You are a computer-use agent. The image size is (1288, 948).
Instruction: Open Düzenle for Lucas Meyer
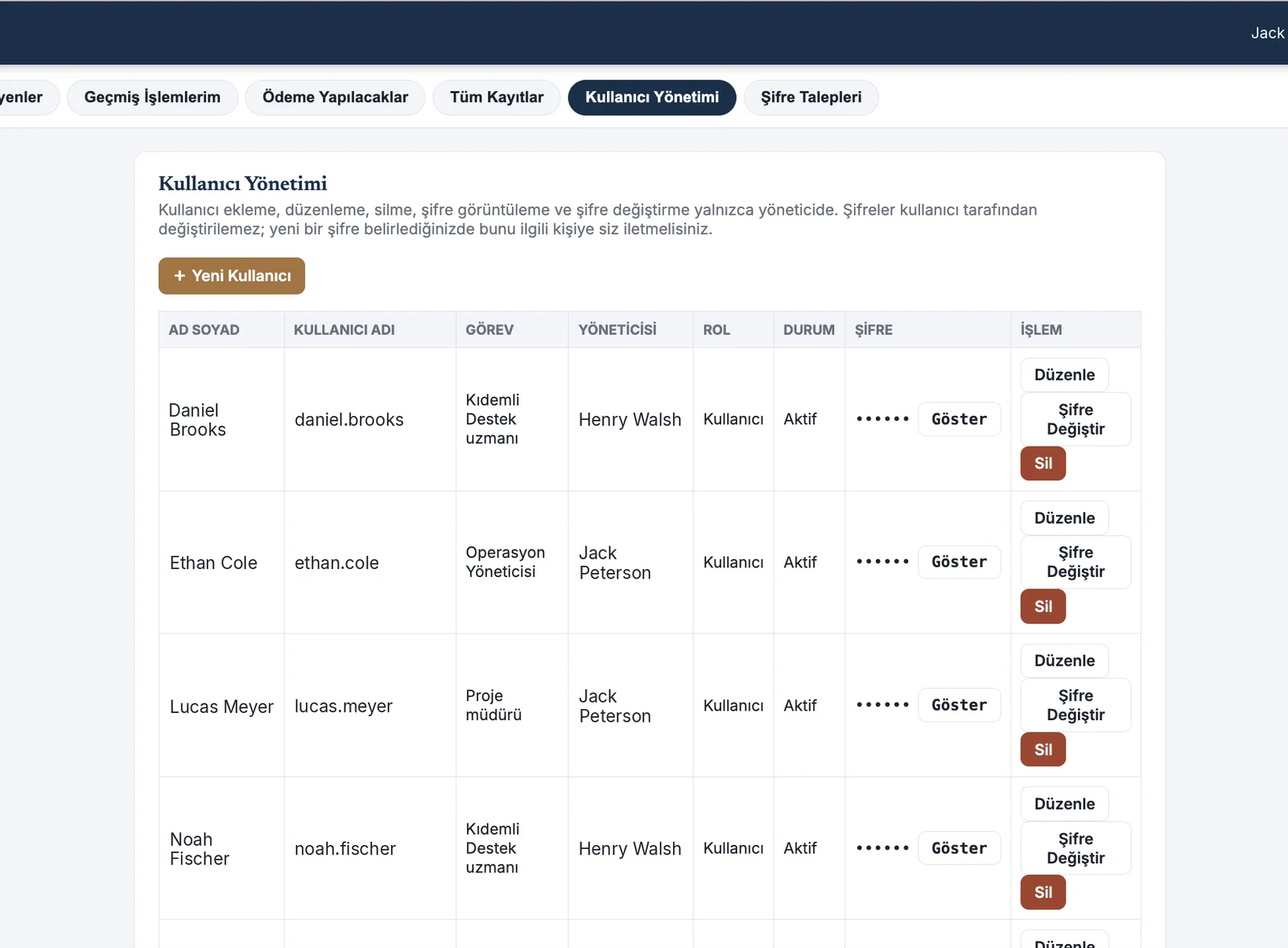click(1064, 661)
